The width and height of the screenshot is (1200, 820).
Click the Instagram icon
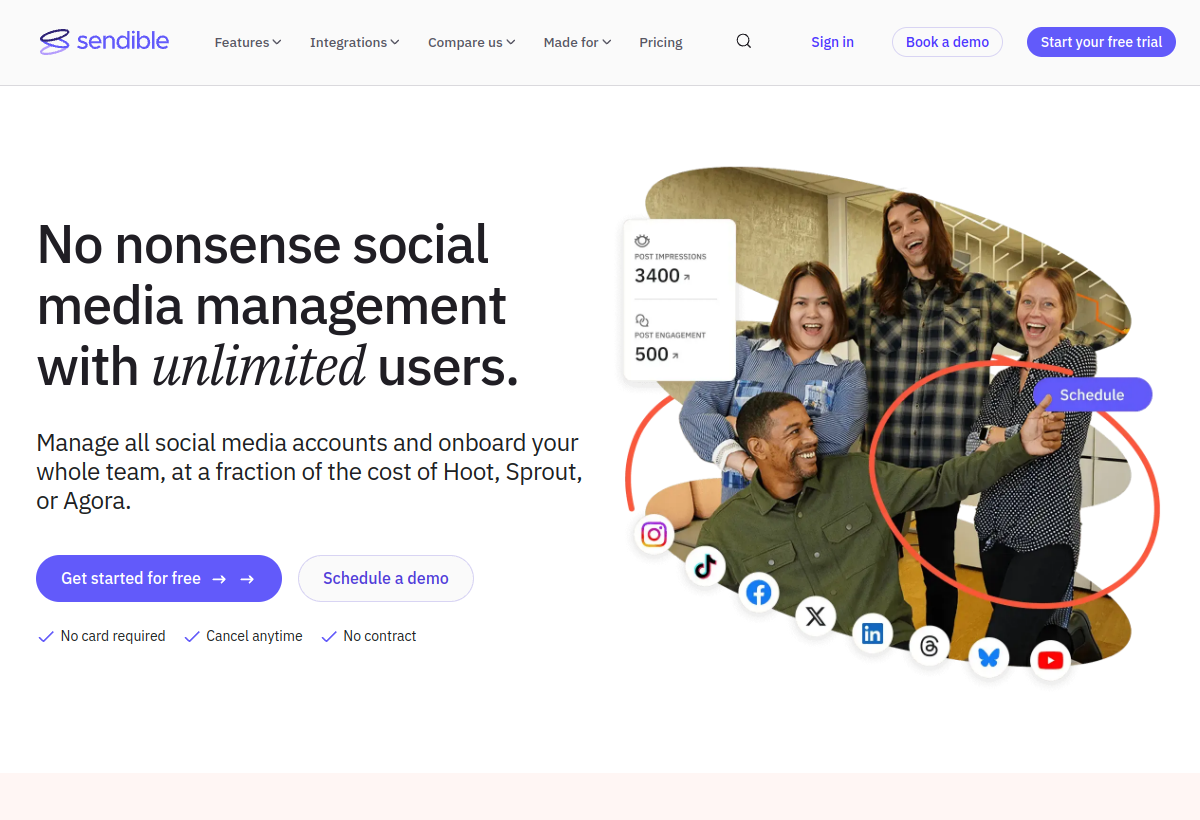[654, 534]
